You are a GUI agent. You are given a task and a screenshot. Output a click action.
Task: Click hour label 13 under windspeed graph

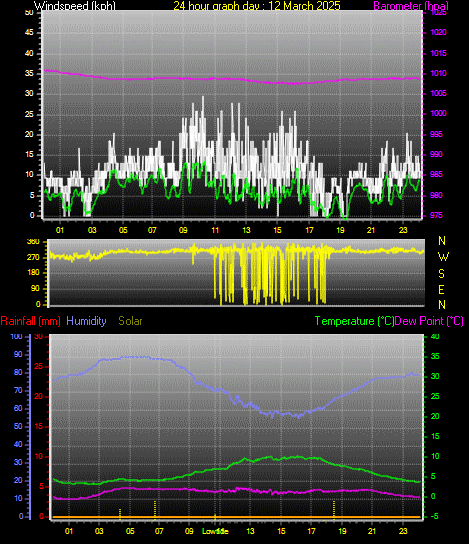(x=246, y=230)
